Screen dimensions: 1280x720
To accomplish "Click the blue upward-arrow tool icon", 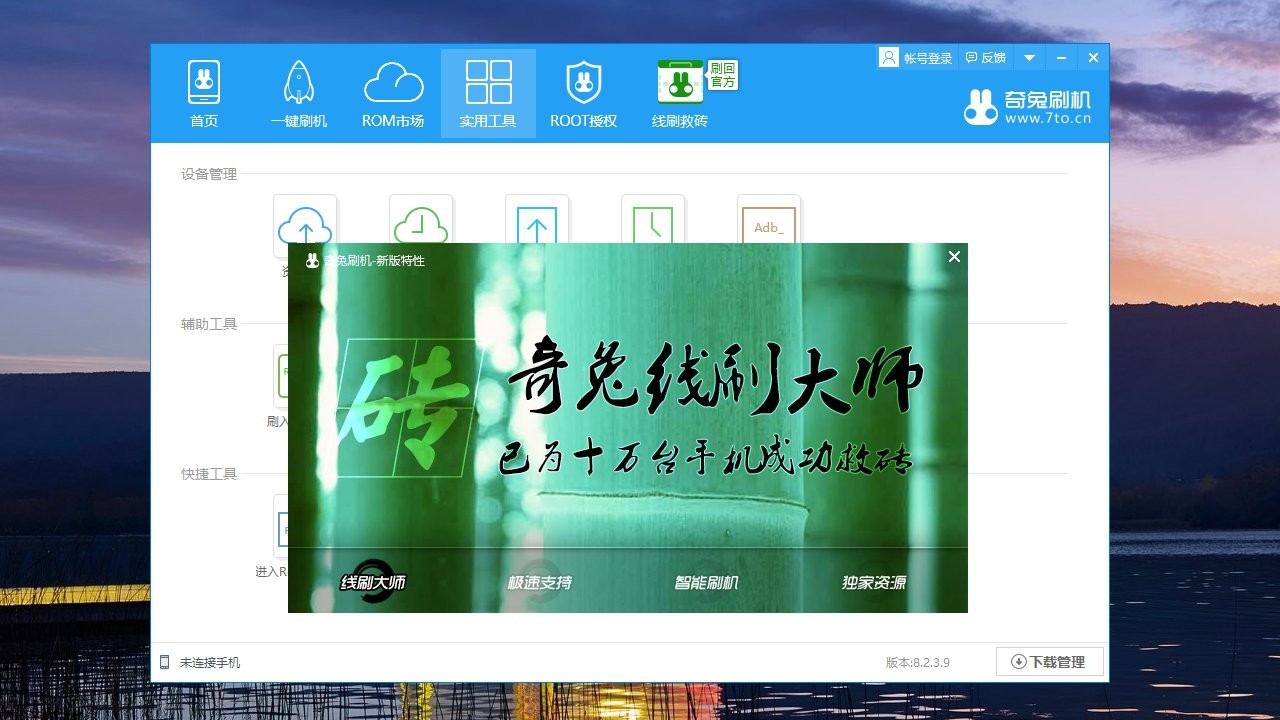I will [x=537, y=225].
